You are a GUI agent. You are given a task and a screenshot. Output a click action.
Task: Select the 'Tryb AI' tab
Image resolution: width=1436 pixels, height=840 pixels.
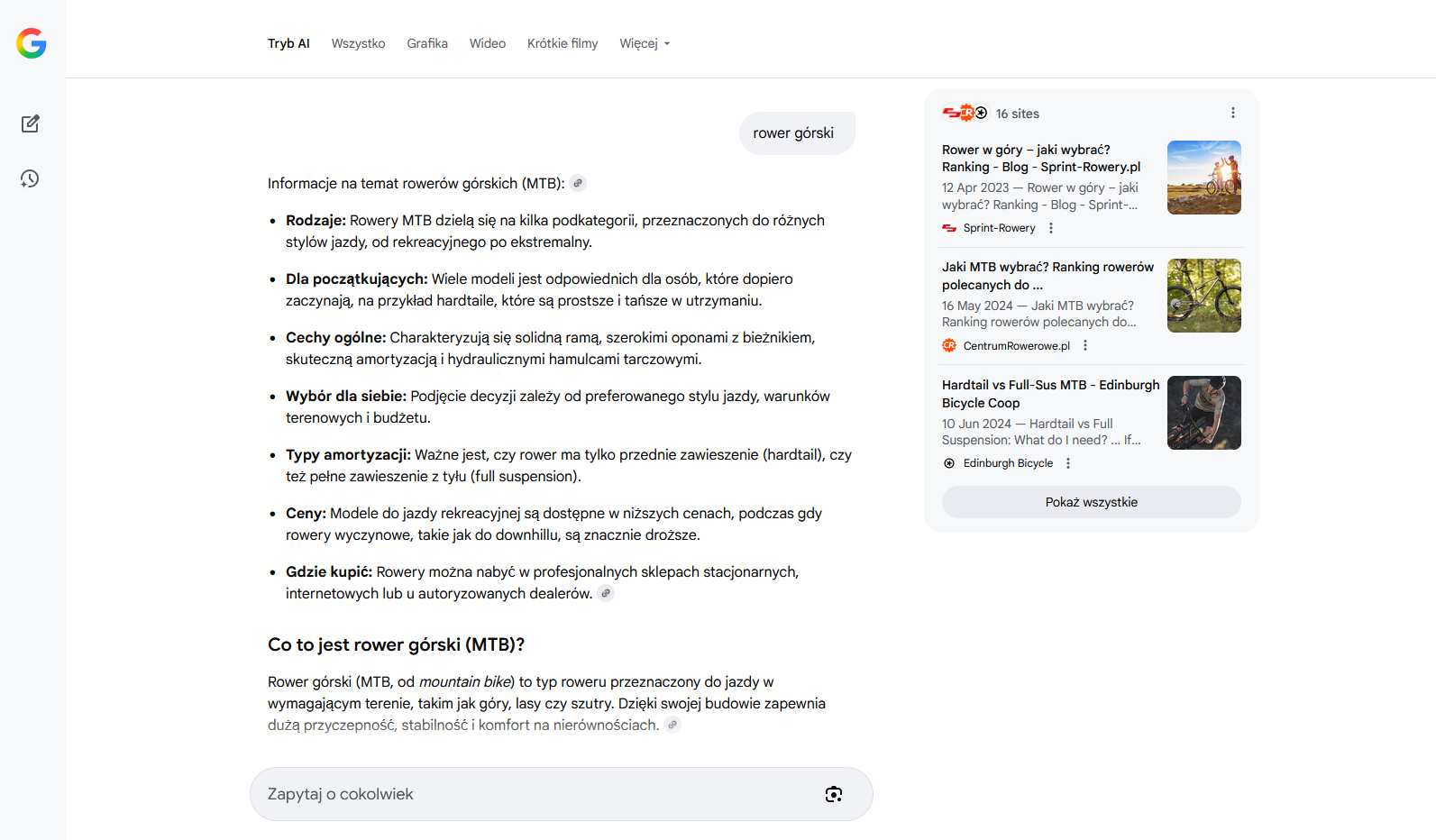288,43
